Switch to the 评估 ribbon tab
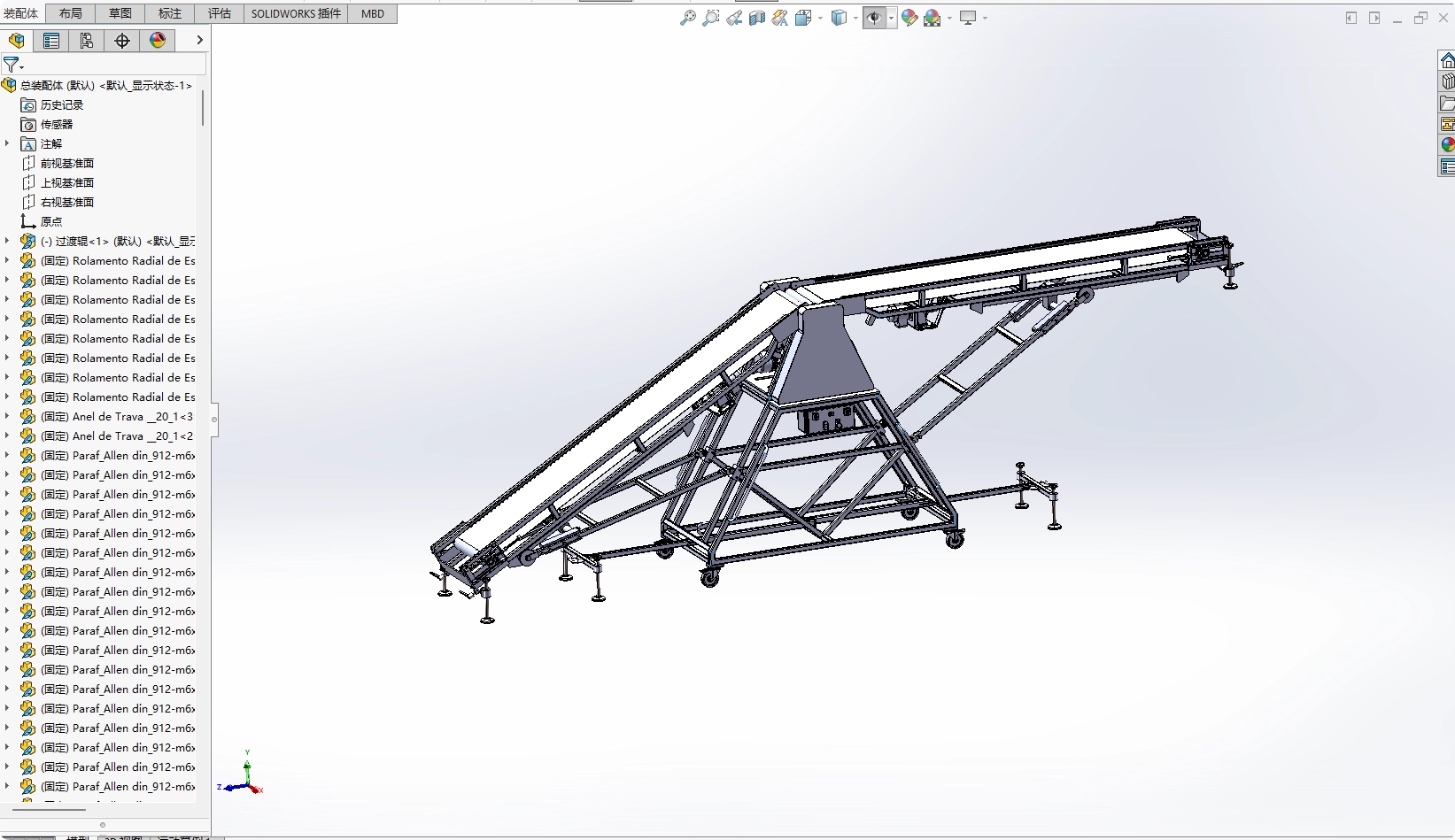Screen dimensions: 1455x840 pyautogui.click(x=220, y=14)
